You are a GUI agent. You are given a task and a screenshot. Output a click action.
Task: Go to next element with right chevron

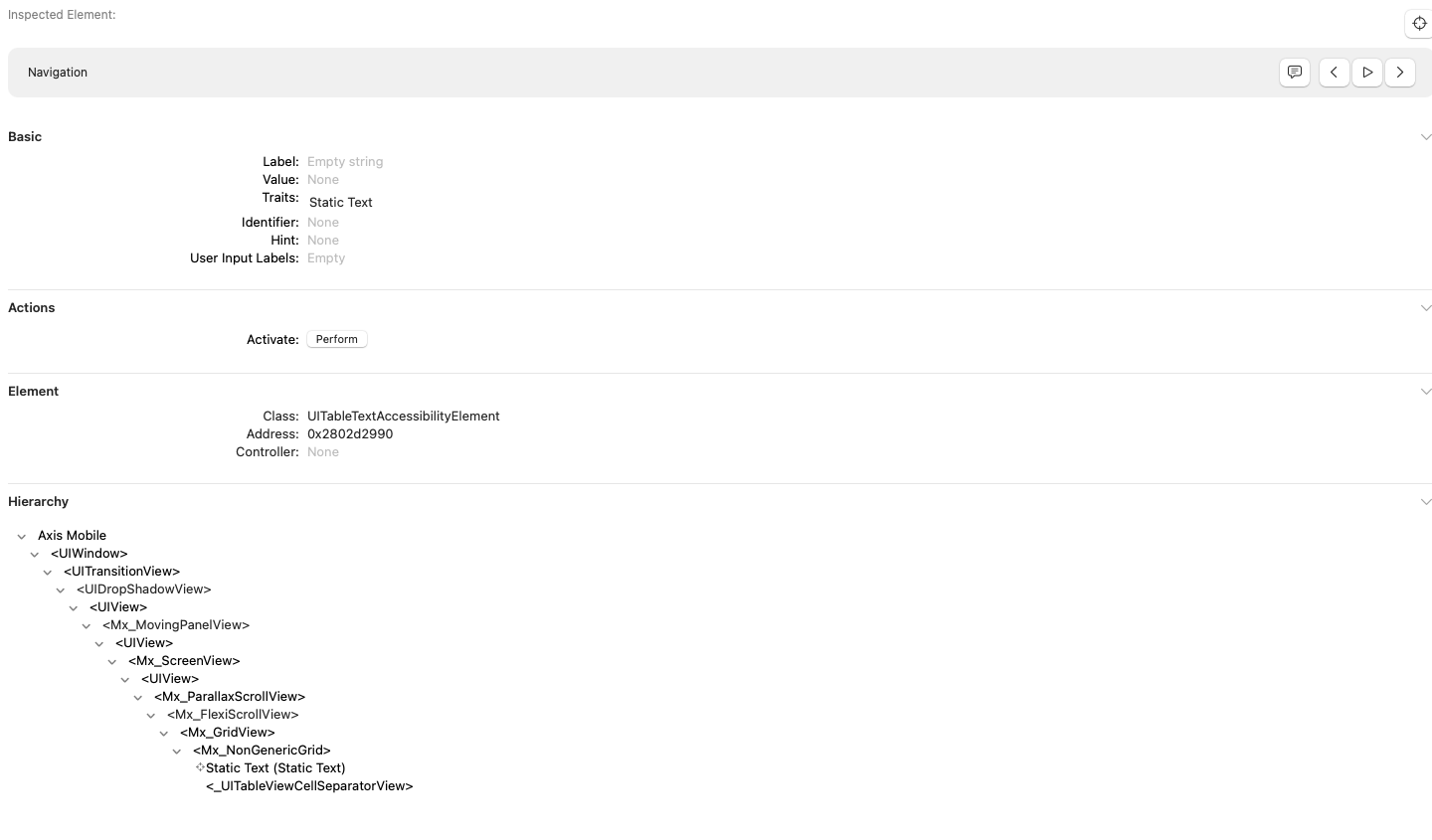(1400, 73)
